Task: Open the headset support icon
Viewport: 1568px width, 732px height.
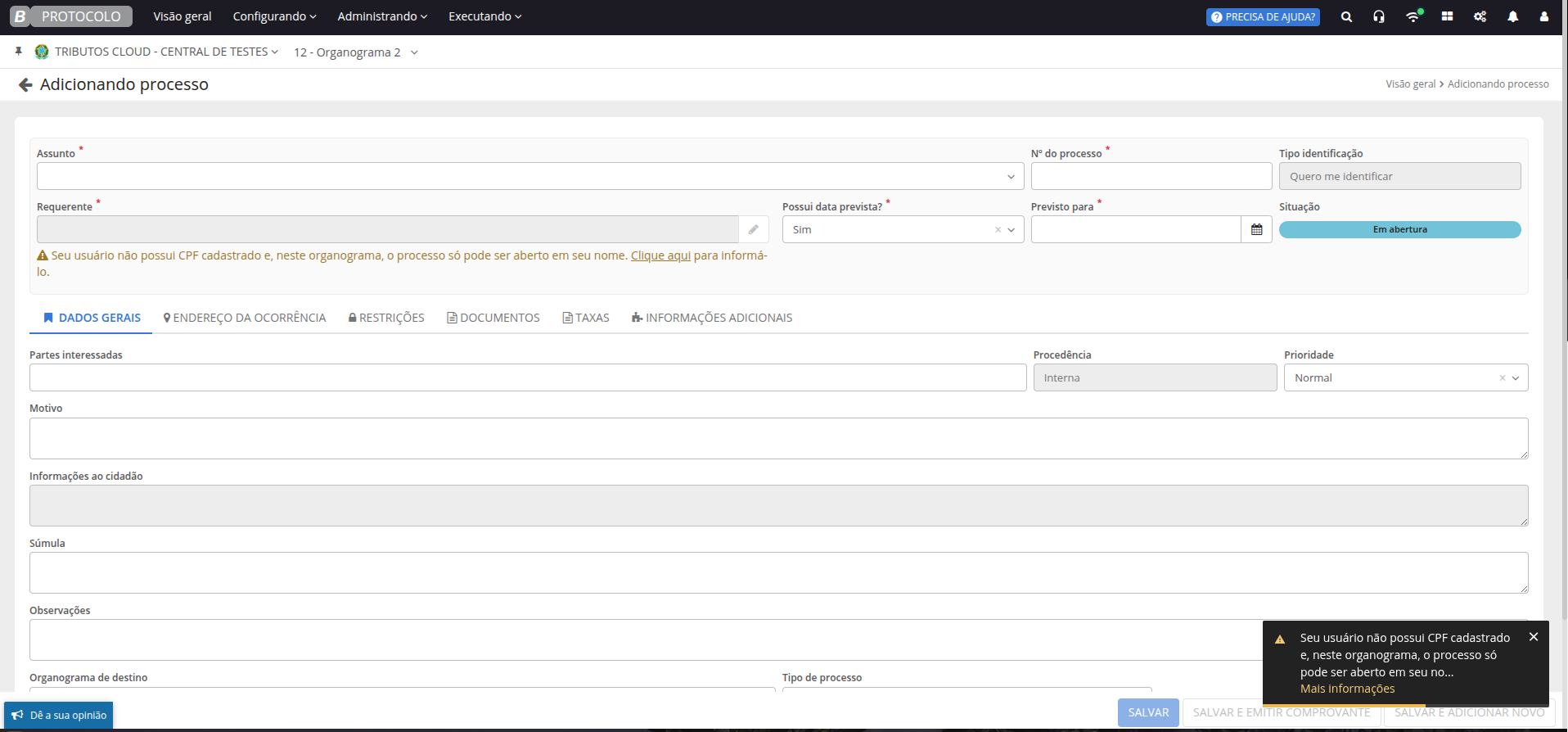Action: tap(1379, 16)
